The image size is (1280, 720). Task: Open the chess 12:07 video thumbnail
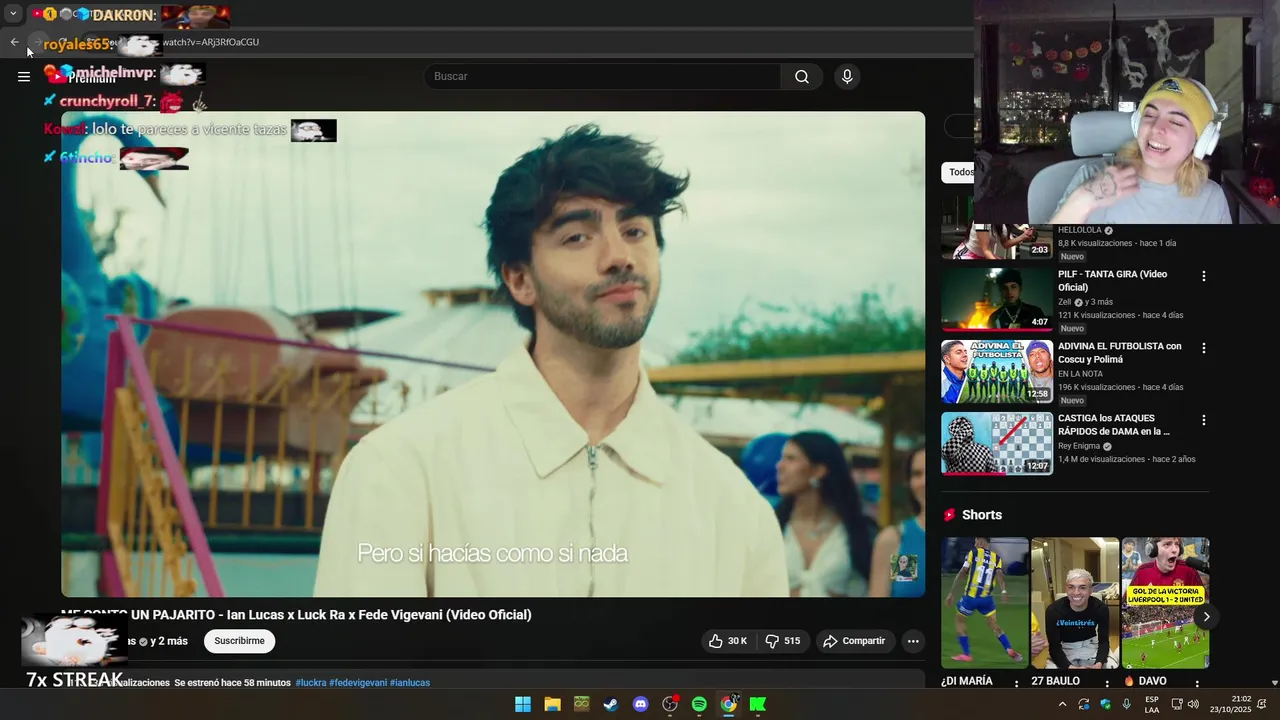[x=997, y=443]
